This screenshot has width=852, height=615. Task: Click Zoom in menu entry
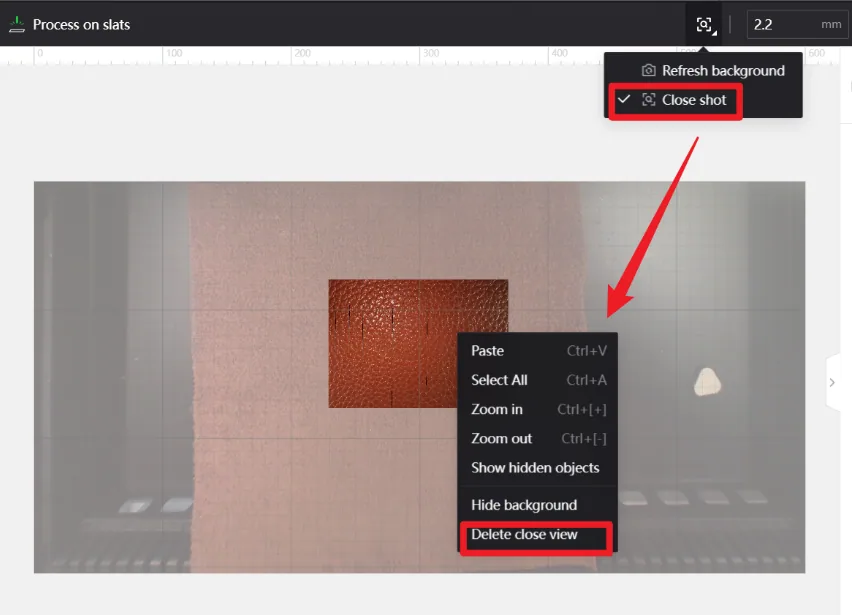538,410
